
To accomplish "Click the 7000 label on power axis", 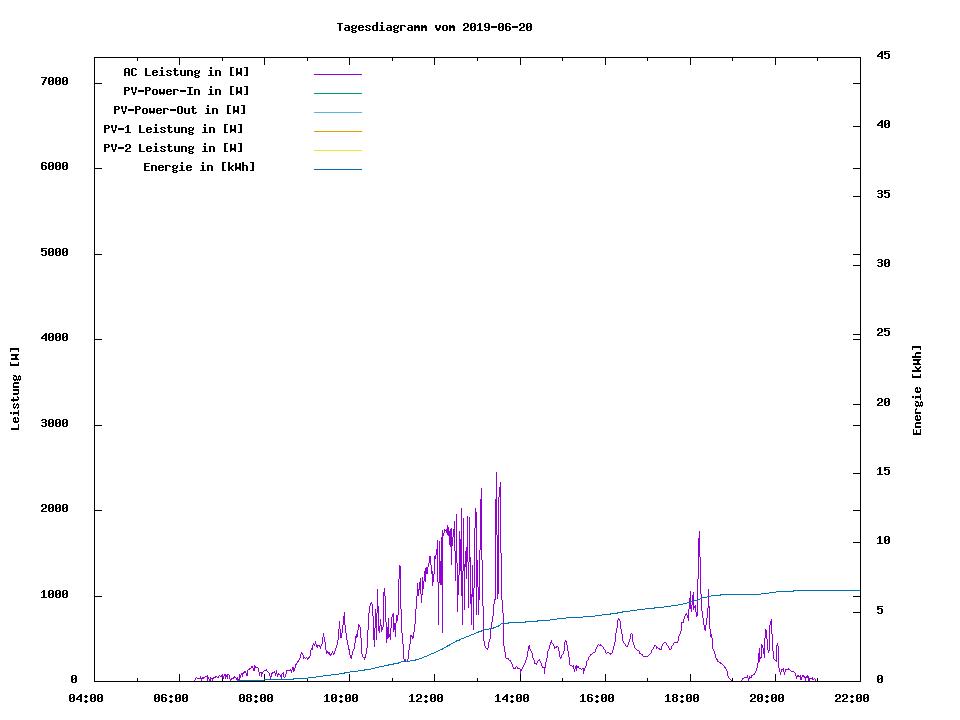I will point(54,81).
